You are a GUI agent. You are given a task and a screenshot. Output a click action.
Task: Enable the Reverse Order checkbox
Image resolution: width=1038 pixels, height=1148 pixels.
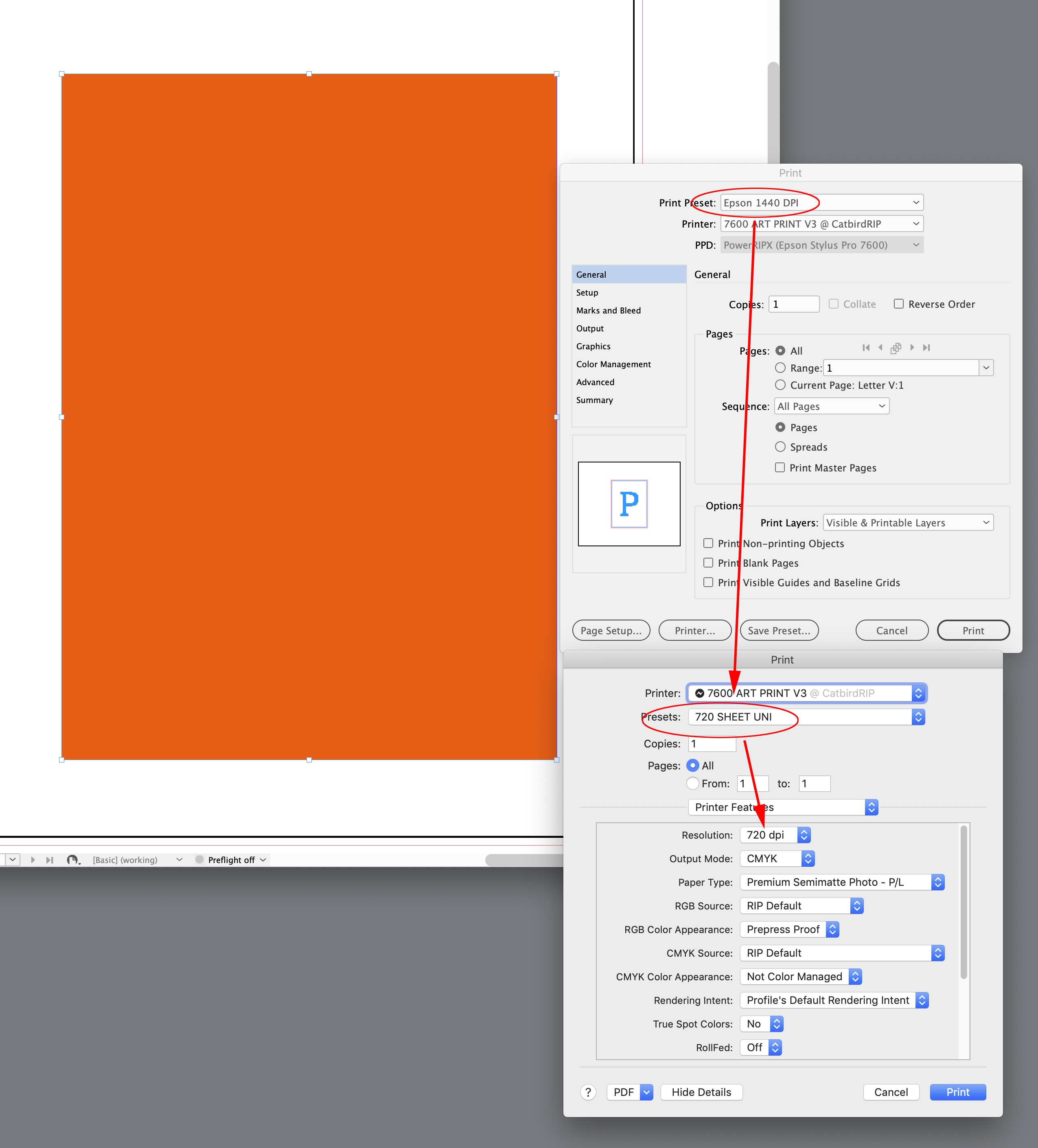coord(898,304)
